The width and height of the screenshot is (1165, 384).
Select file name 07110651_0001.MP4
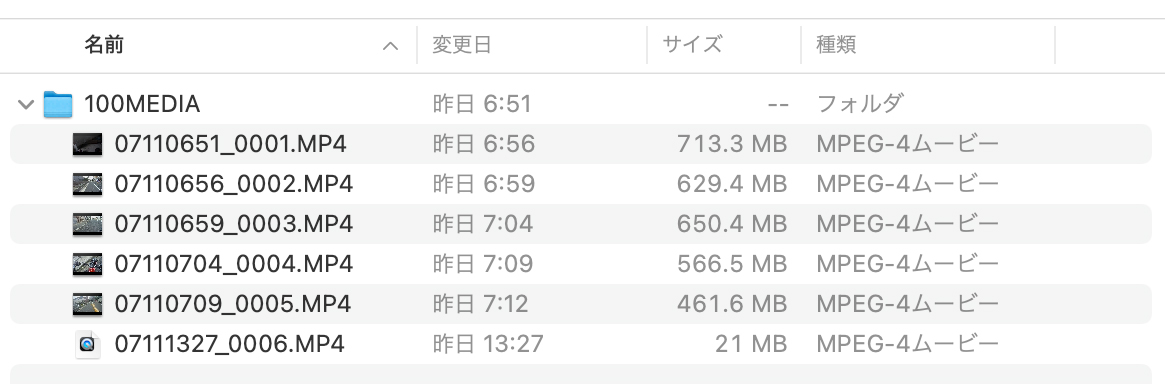[230, 144]
